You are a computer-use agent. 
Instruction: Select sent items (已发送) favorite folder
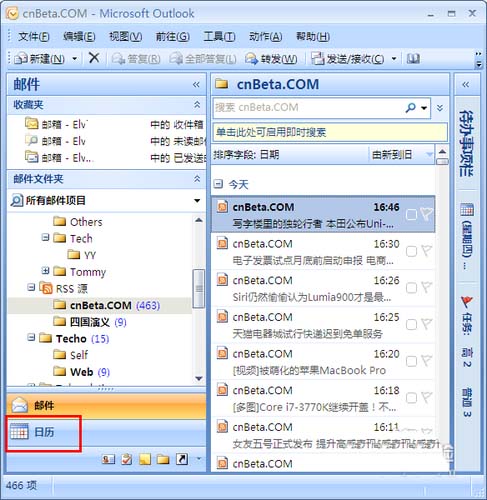[x=115, y=158]
